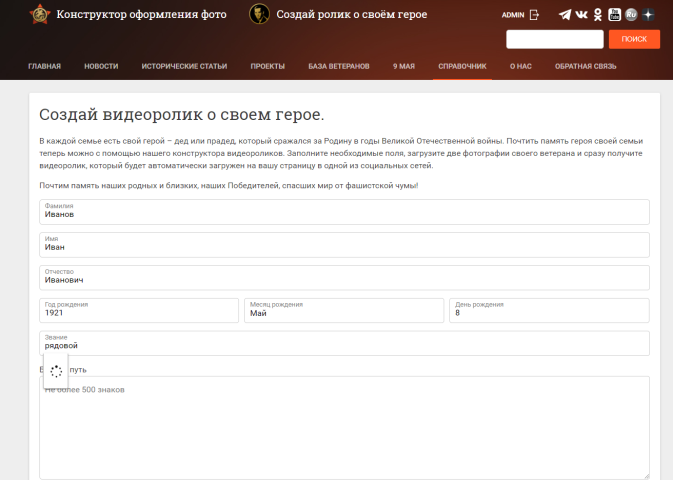The image size is (673, 480).
Task: Open the День рождения selector showing 8
Action: tap(549, 310)
